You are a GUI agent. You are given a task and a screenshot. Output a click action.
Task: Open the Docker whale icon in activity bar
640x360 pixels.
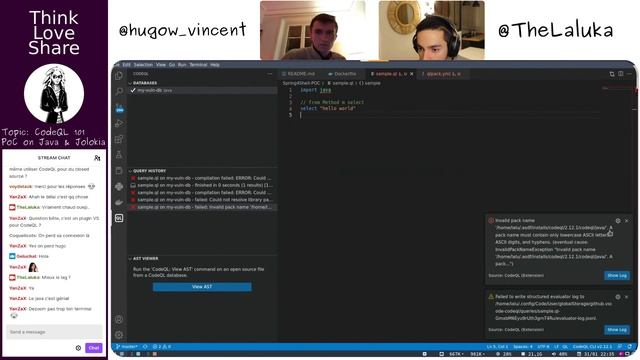click(119, 202)
